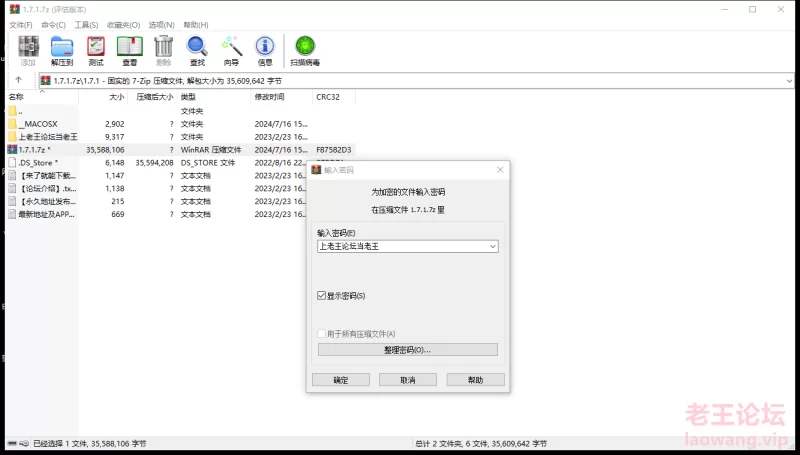Click the date 2022/8/16 cell
This screenshot has width=800, height=455.
pyautogui.click(x=280, y=163)
